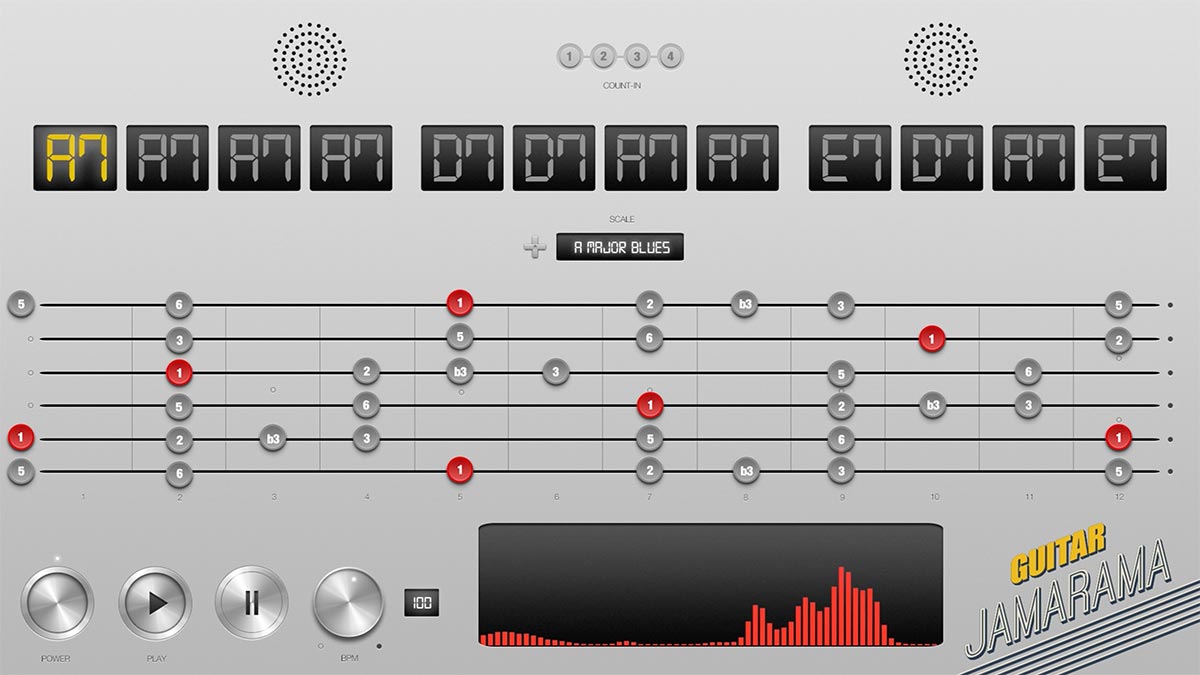Click the red audio spectrum display
Screen dimensions: 1200x675
(710, 585)
